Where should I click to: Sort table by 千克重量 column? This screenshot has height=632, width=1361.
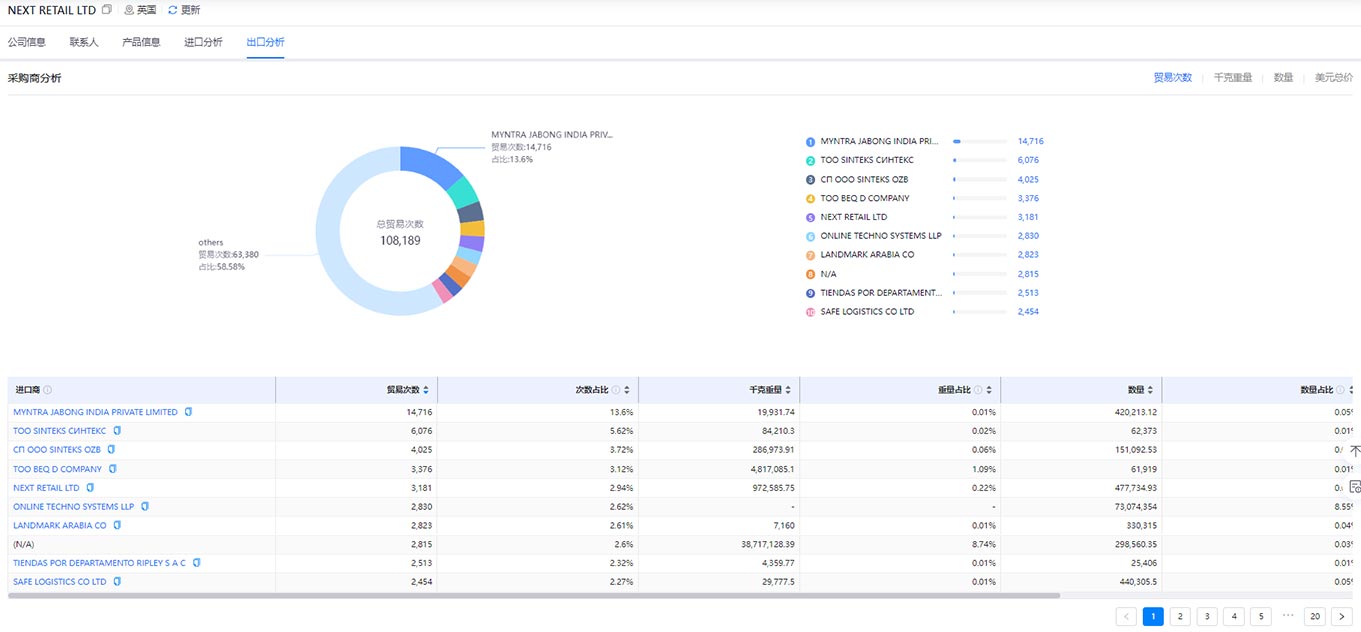point(788,390)
